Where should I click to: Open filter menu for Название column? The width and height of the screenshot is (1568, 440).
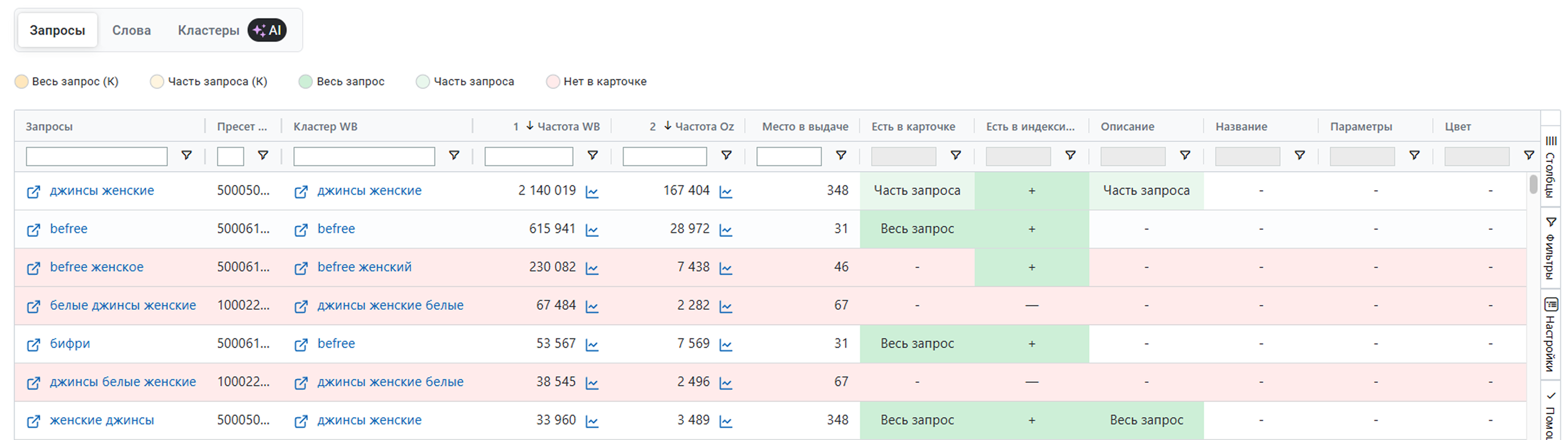(x=1300, y=156)
